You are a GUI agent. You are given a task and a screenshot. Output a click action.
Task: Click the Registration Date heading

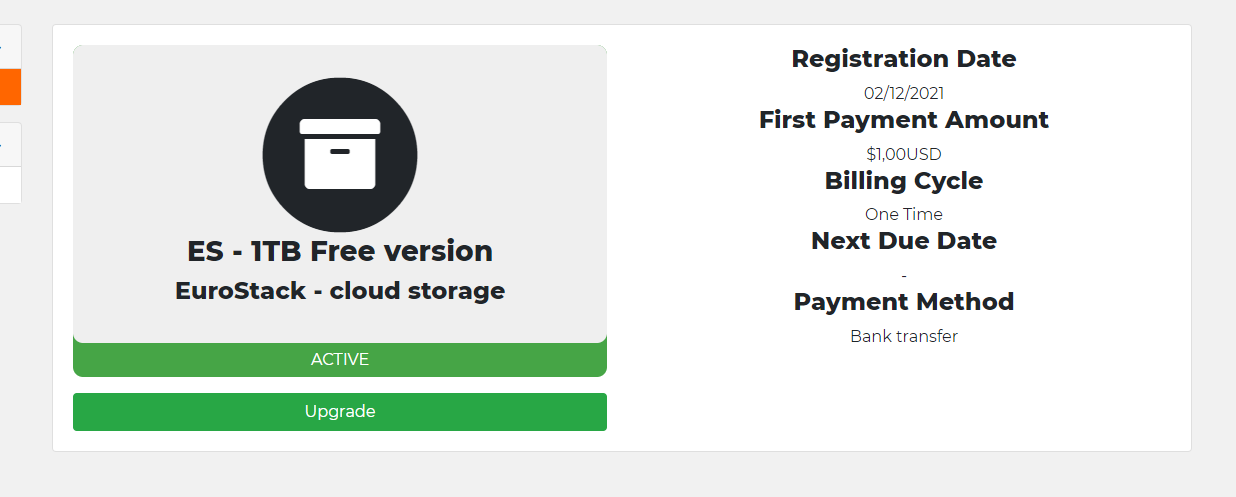(x=904, y=59)
